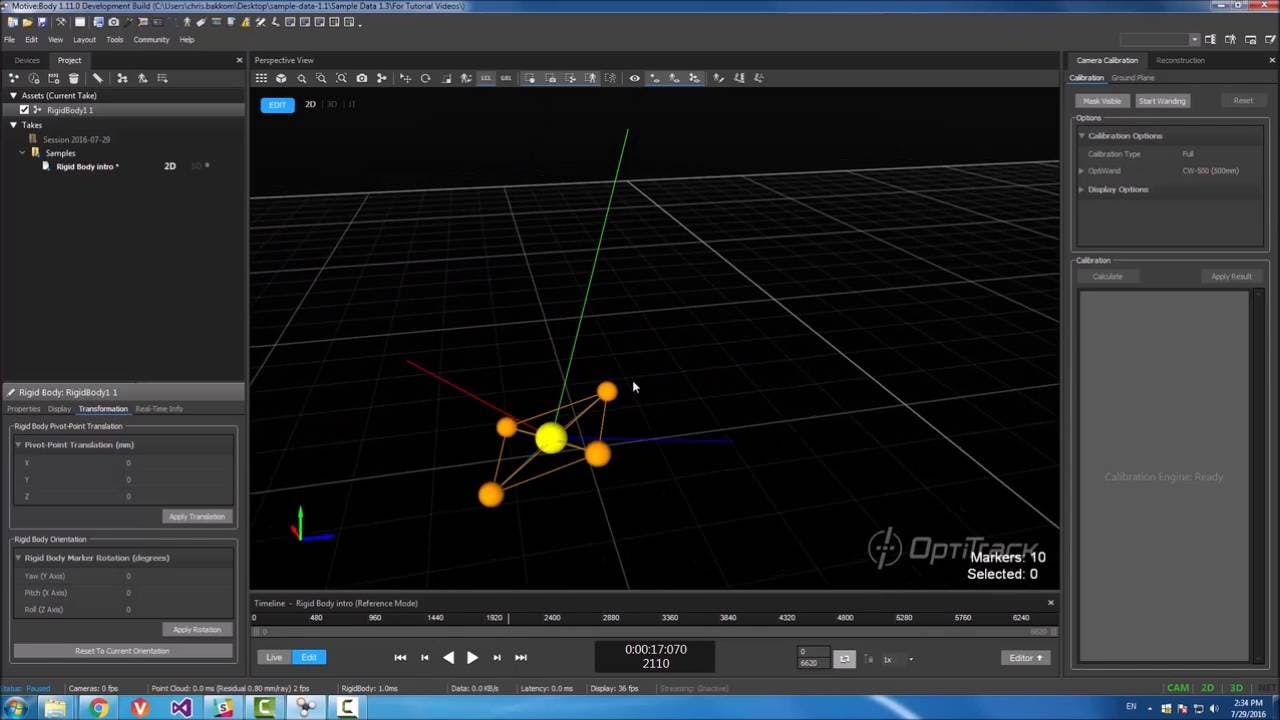The image size is (1280, 720).
Task: Click the Windows Start button
Action: coord(15,708)
